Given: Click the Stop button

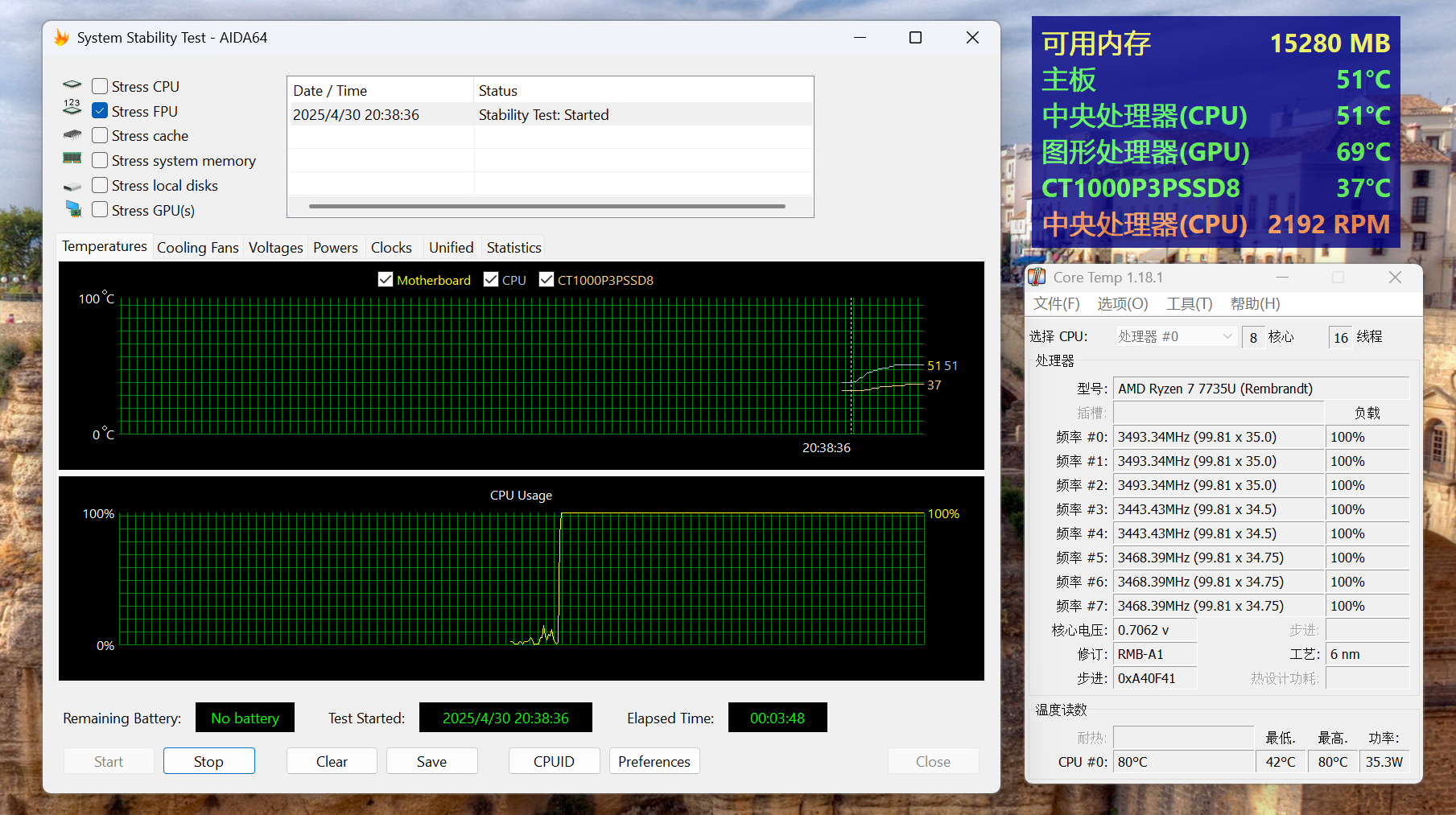Looking at the screenshot, I should pyautogui.click(x=208, y=761).
